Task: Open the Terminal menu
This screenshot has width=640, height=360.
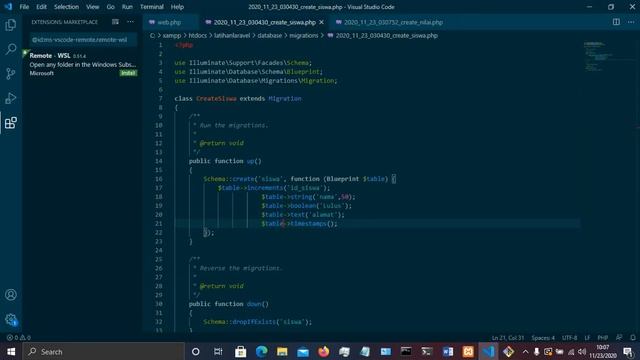Action: click(151, 7)
